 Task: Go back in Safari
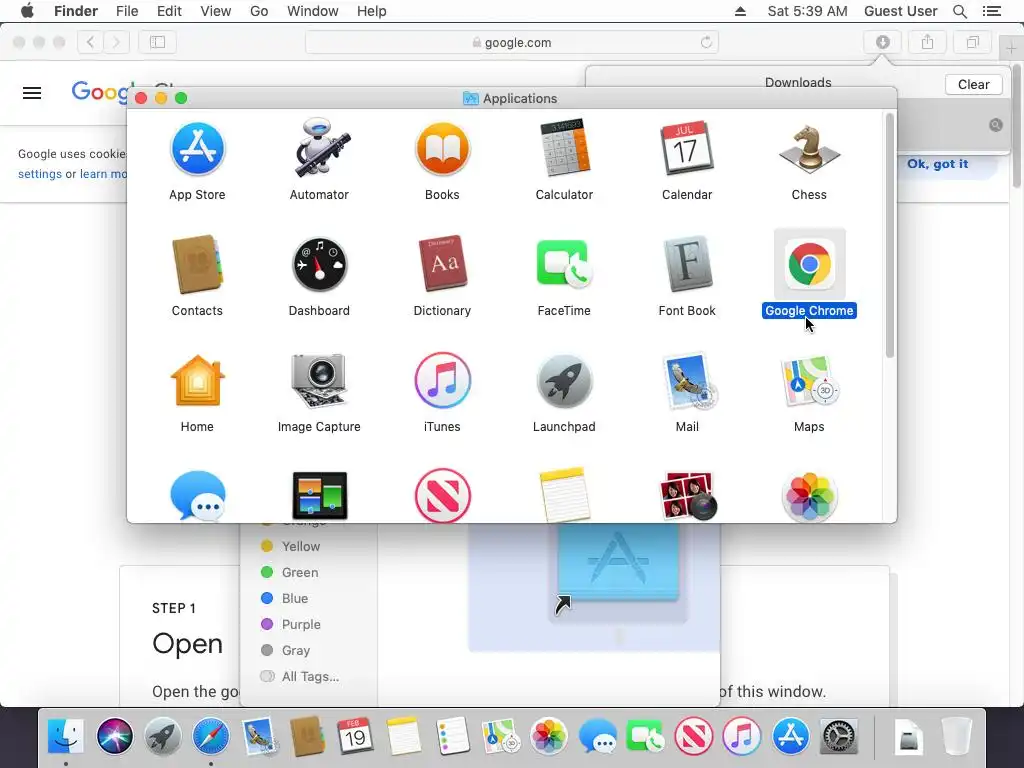pos(90,42)
